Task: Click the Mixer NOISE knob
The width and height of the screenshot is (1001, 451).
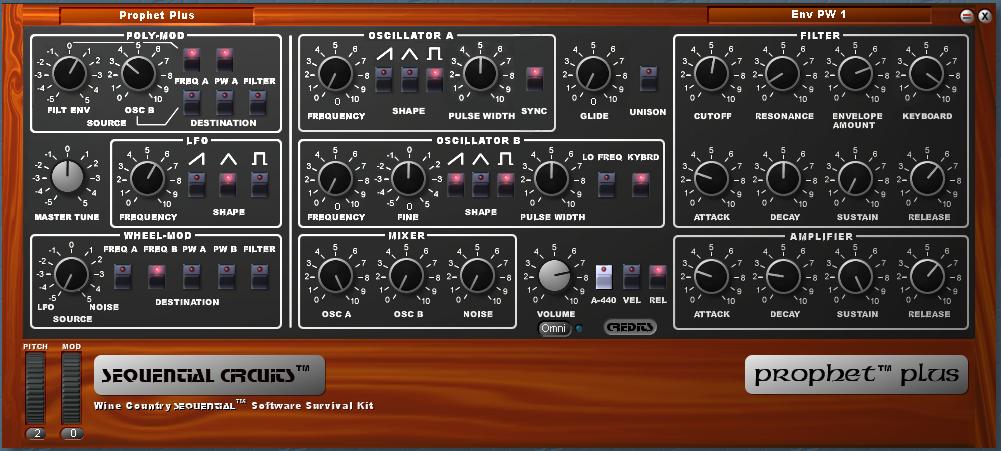Action: 477,275
